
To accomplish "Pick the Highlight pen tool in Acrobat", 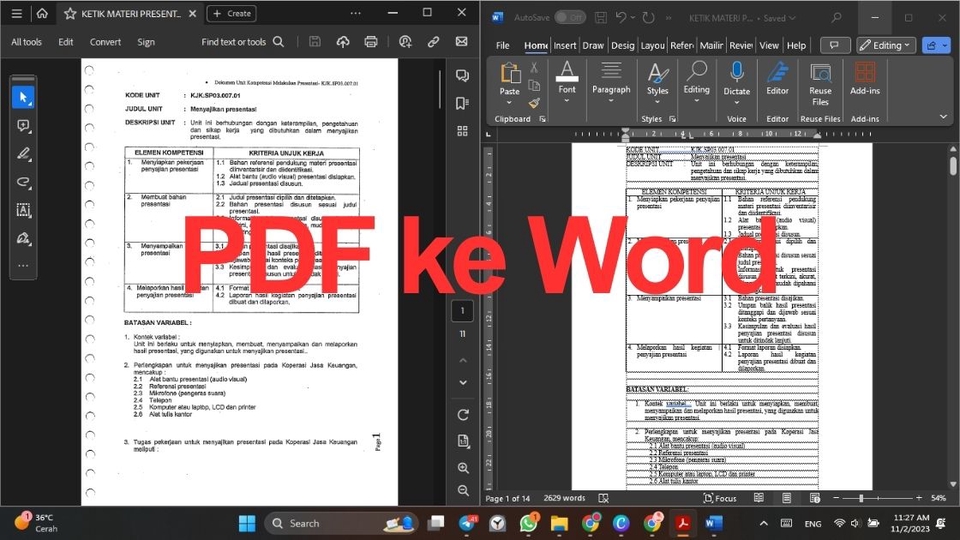I will (x=23, y=154).
